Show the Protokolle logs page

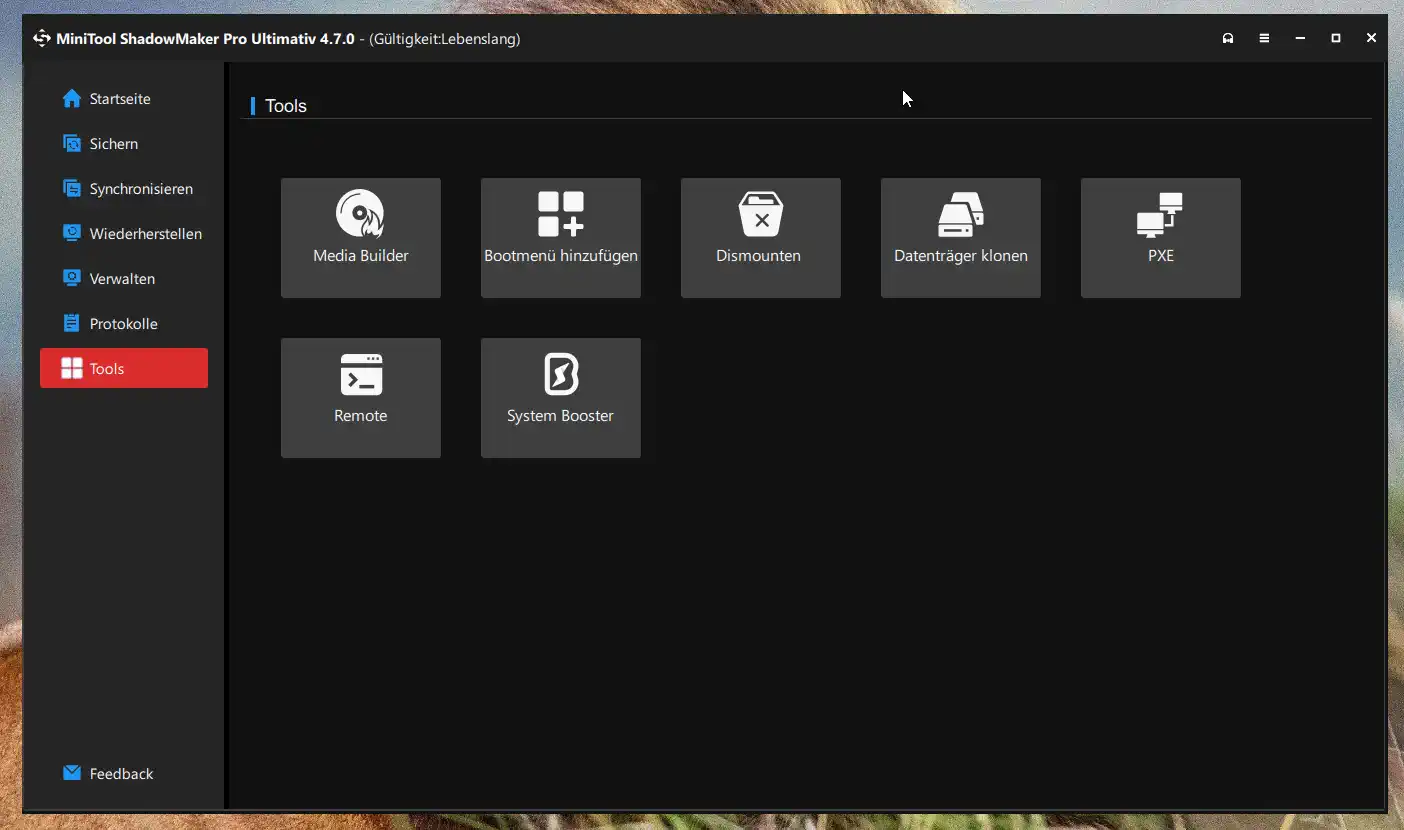(124, 324)
